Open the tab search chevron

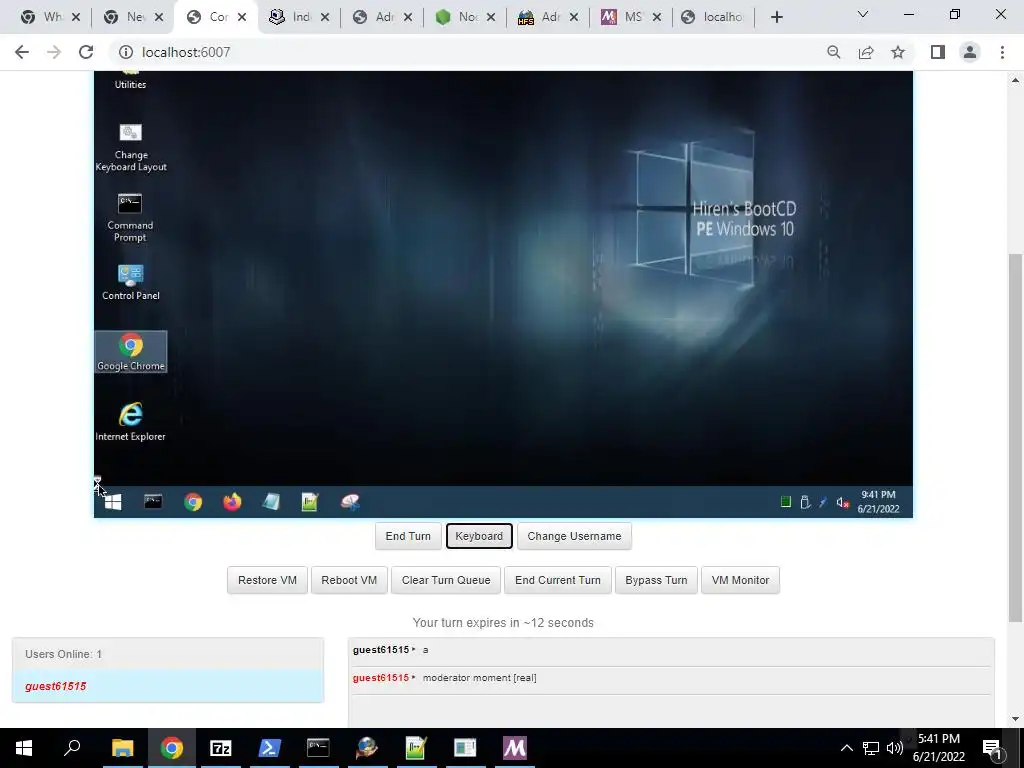(x=863, y=14)
